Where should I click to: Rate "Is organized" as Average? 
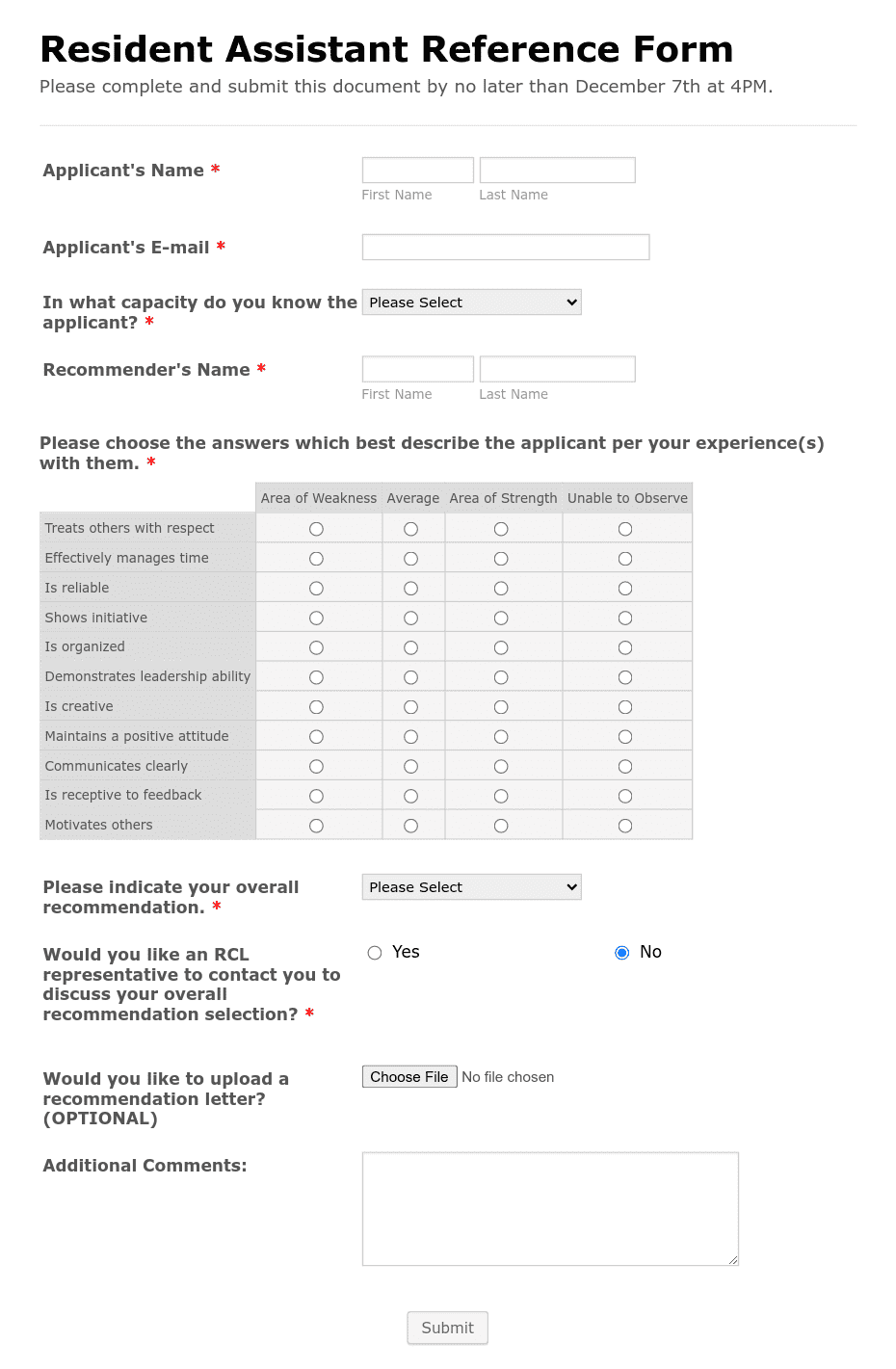[411, 646]
